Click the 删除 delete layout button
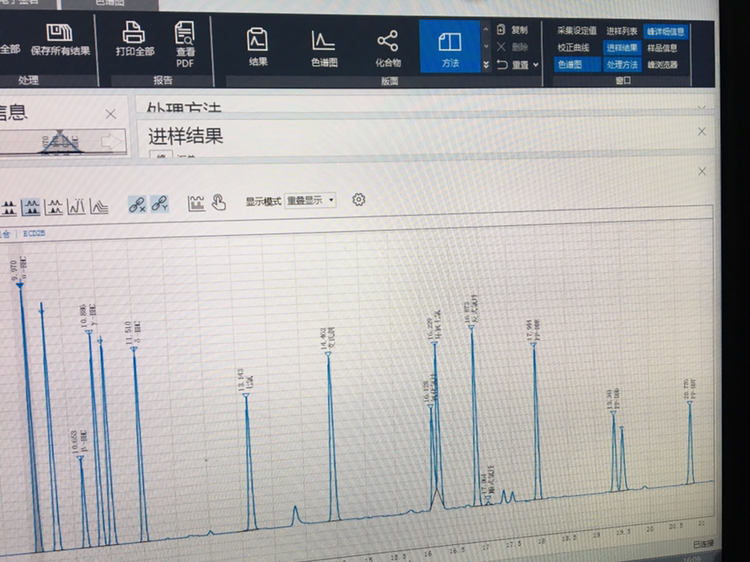The width and height of the screenshot is (750, 562). pyautogui.click(x=512, y=47)
